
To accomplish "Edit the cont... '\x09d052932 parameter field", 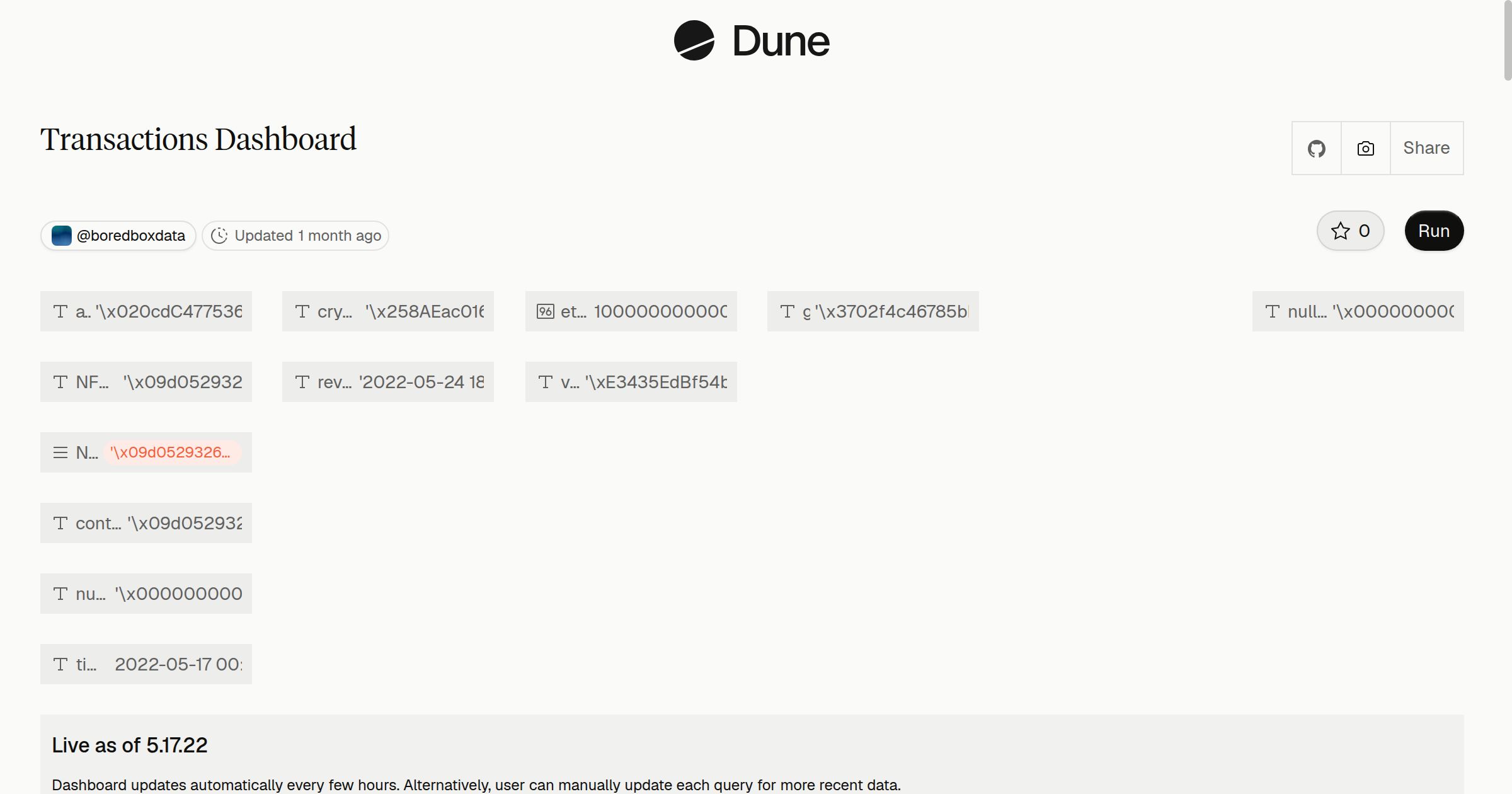I will (146, 523).
